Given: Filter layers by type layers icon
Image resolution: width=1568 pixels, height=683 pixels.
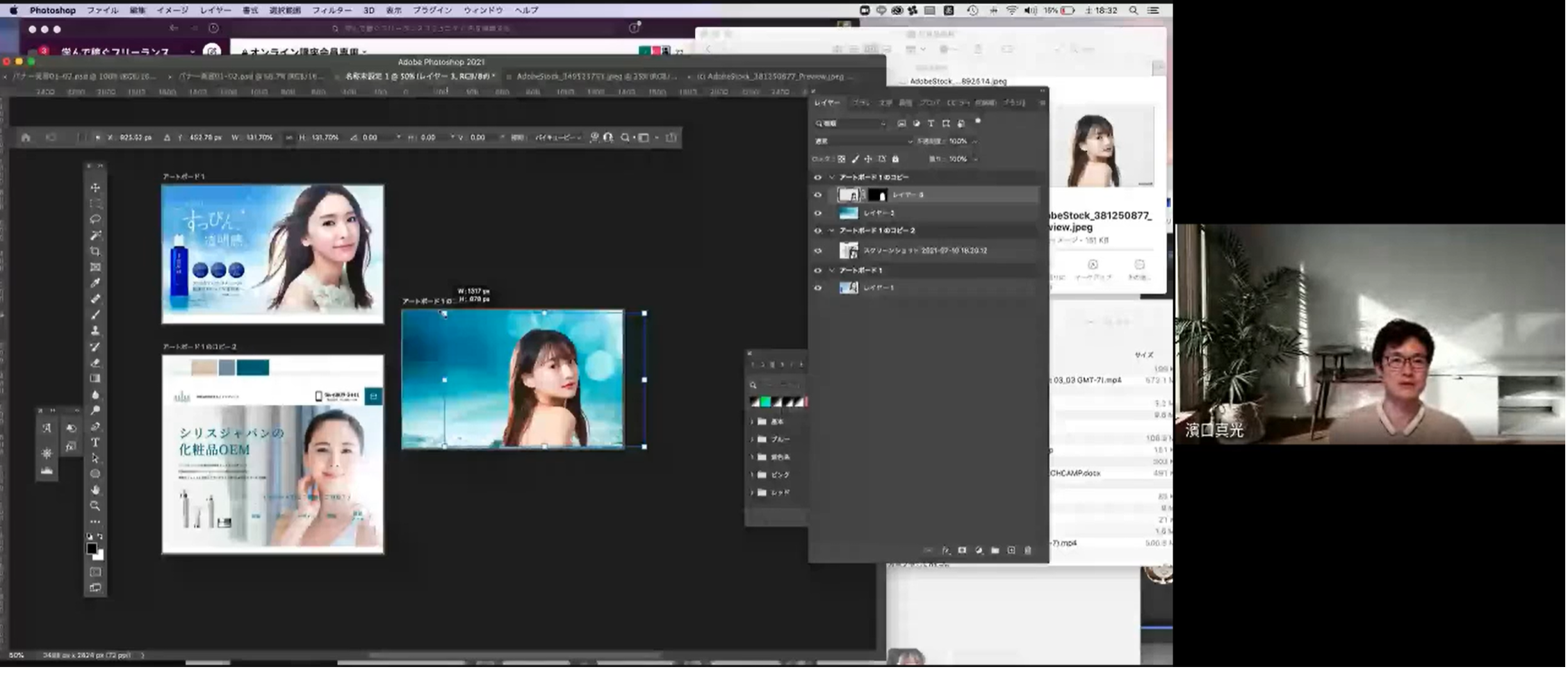Looking at the screenshot, I should click(x=931, y=124).
